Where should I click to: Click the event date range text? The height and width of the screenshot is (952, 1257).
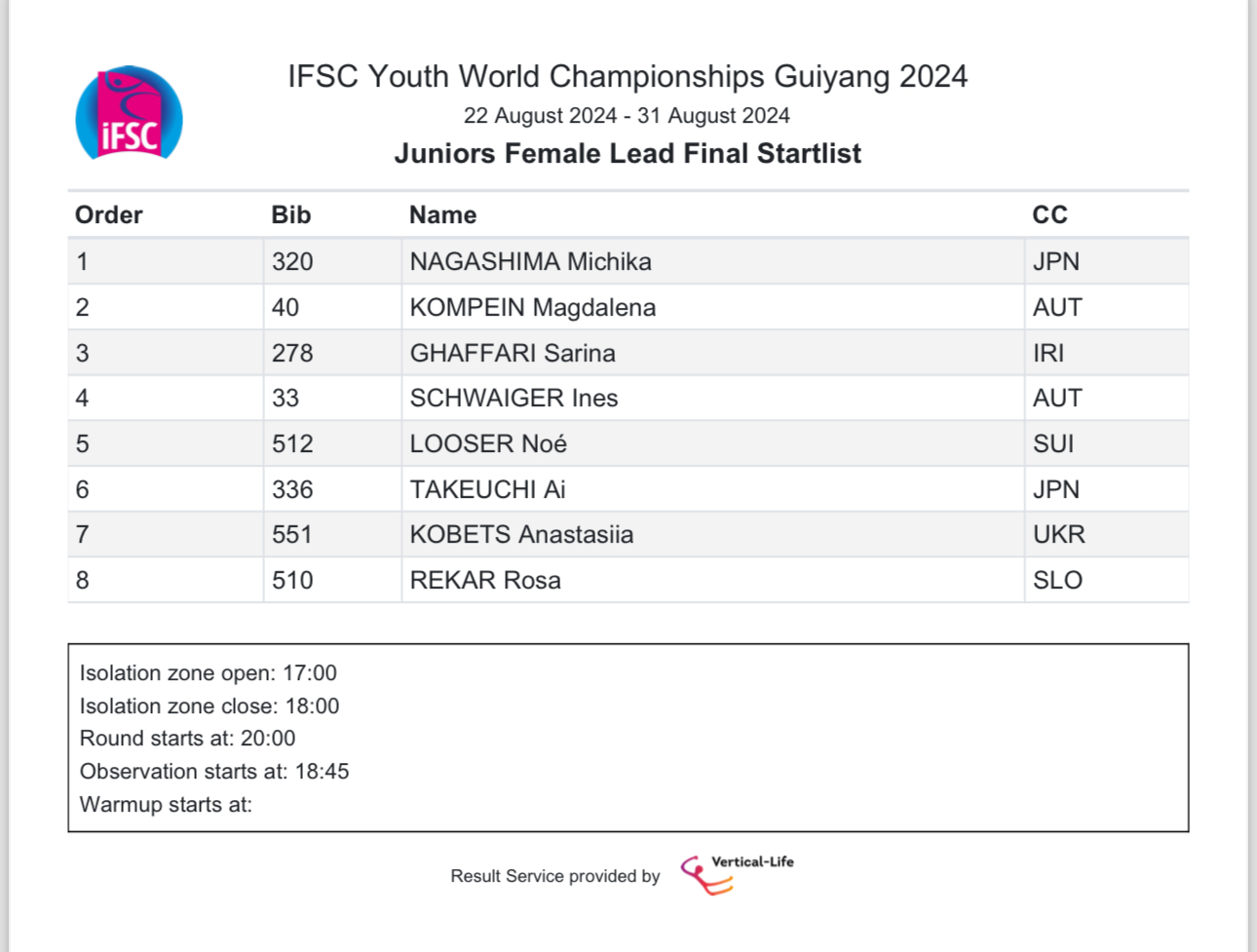[x=627, y=116]
